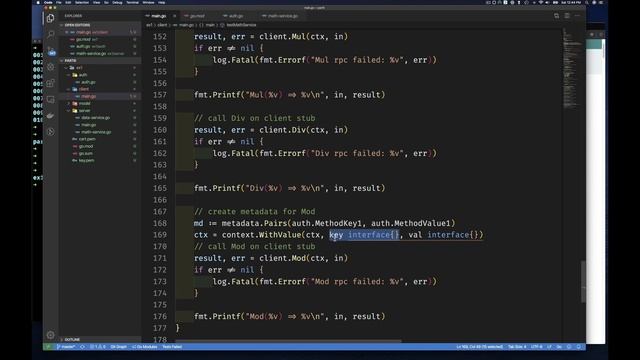This screenshot has height=360, width=640.
Task: Click the Wi-Fi icon in macOS menu bar
Action: (541, 2)
